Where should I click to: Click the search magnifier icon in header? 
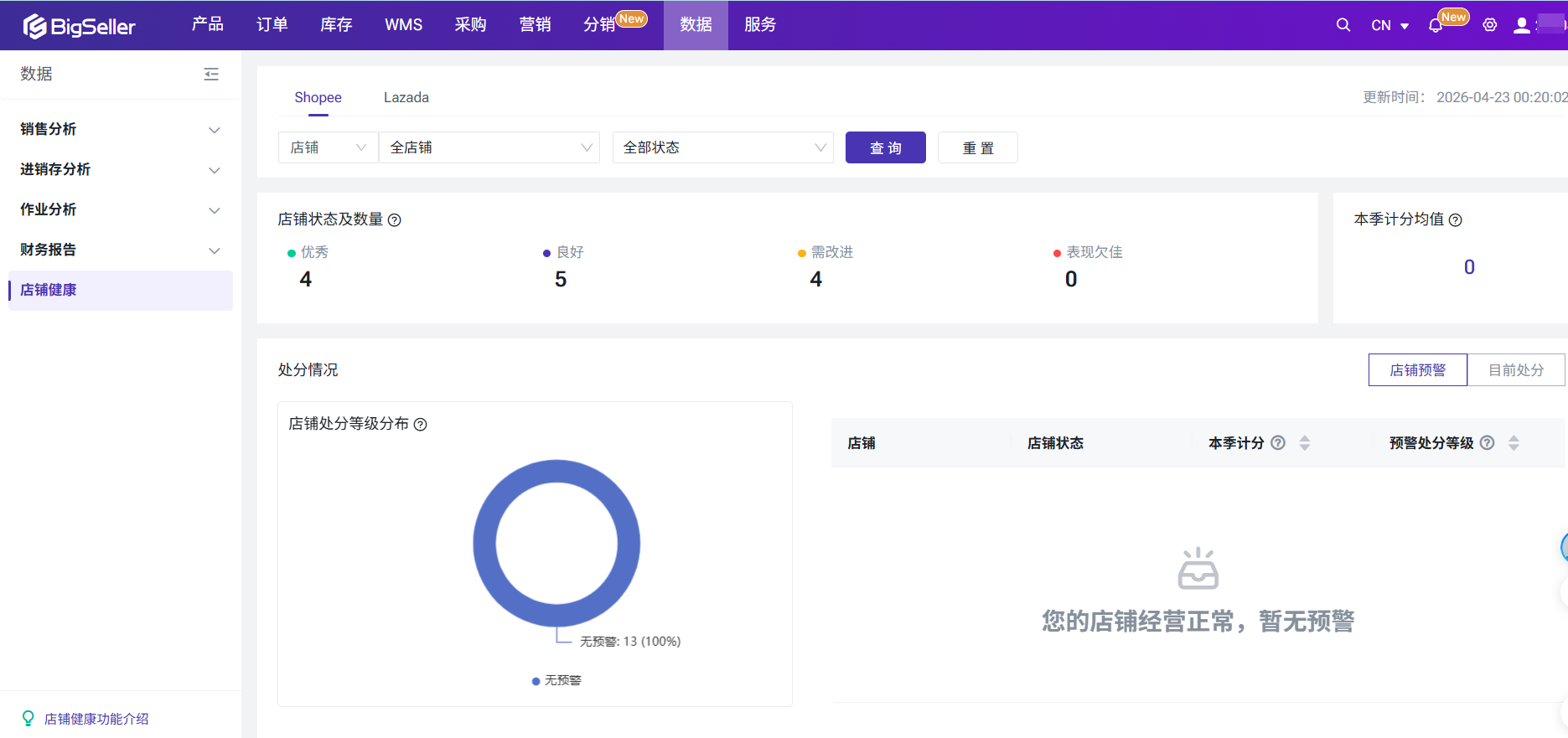[1343, 25]
